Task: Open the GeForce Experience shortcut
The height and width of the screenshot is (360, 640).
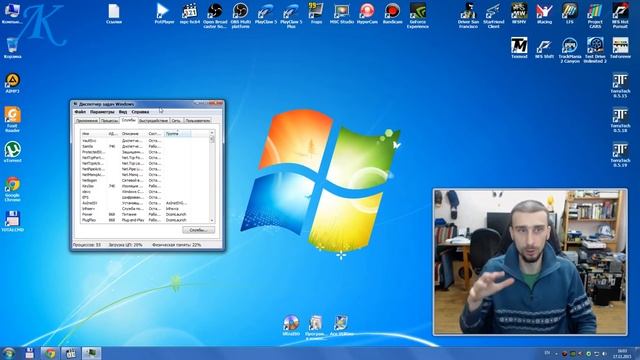Action: 418,16
